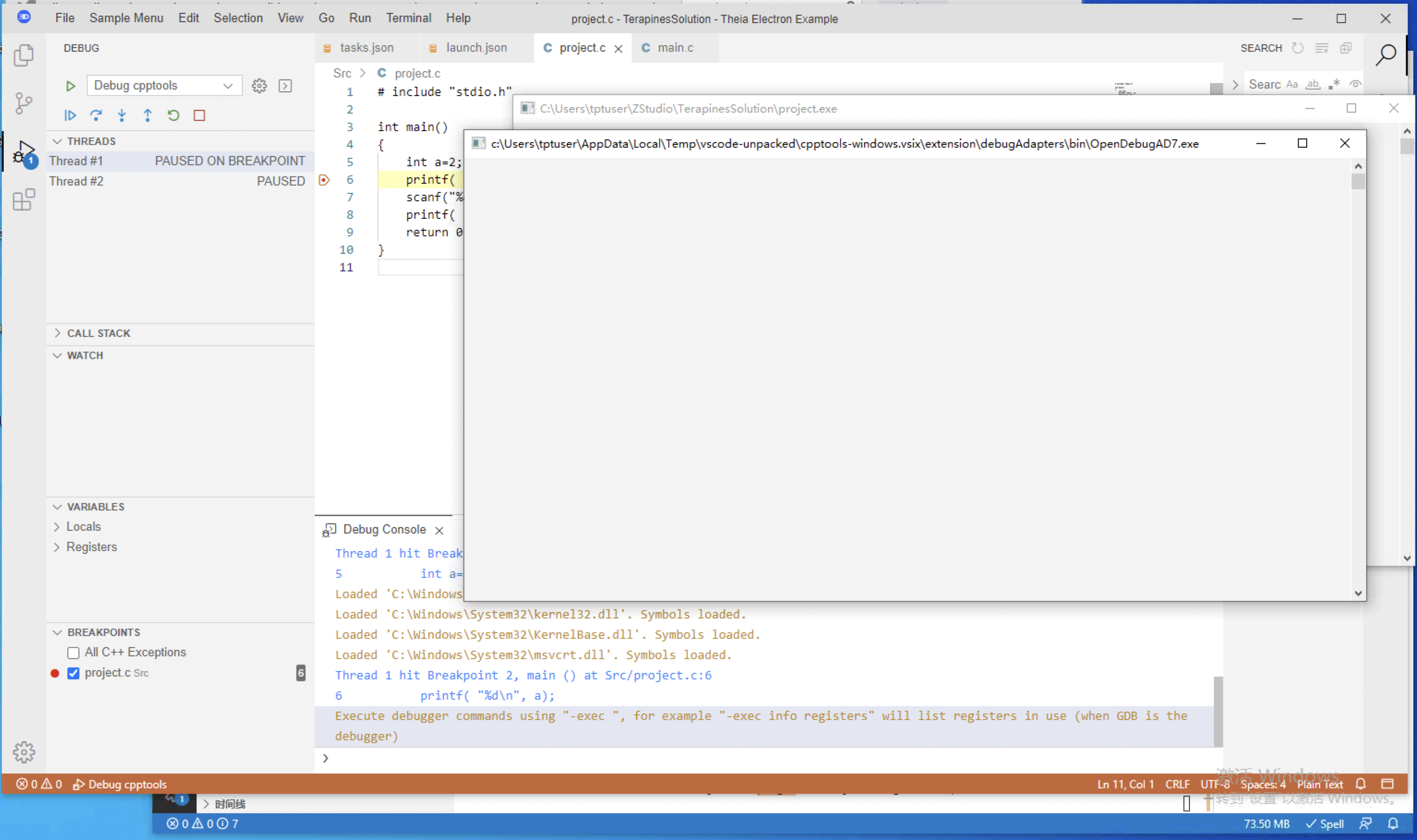
Task: Enable the All C++ Exceptions checkbox
Action: pyautogui.click(x=73, y=652)
